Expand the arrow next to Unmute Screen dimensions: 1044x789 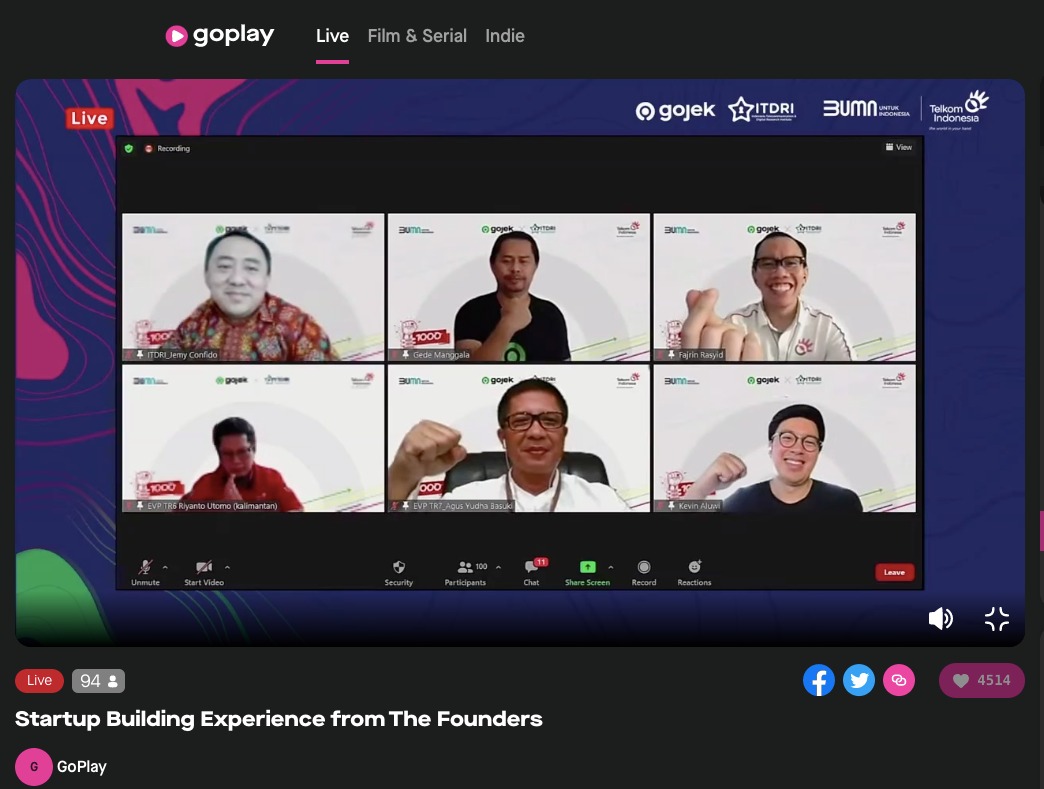pyautogui.click(x=165, y=567)
